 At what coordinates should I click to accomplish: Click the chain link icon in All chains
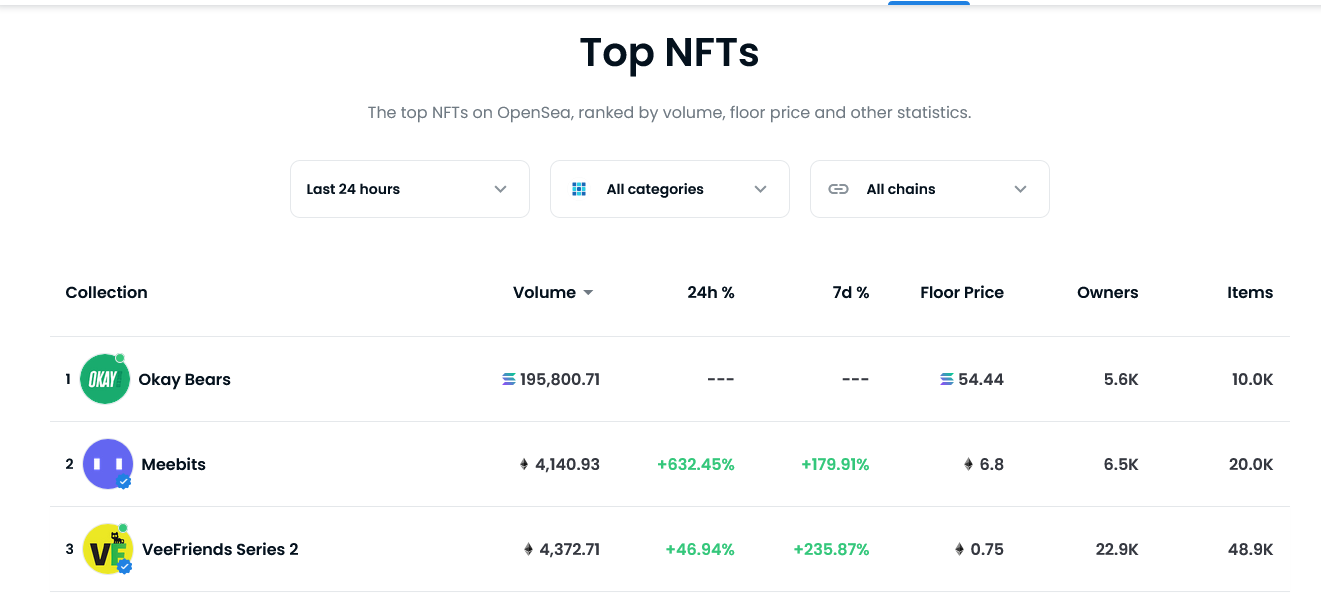[x=839, y=189]
